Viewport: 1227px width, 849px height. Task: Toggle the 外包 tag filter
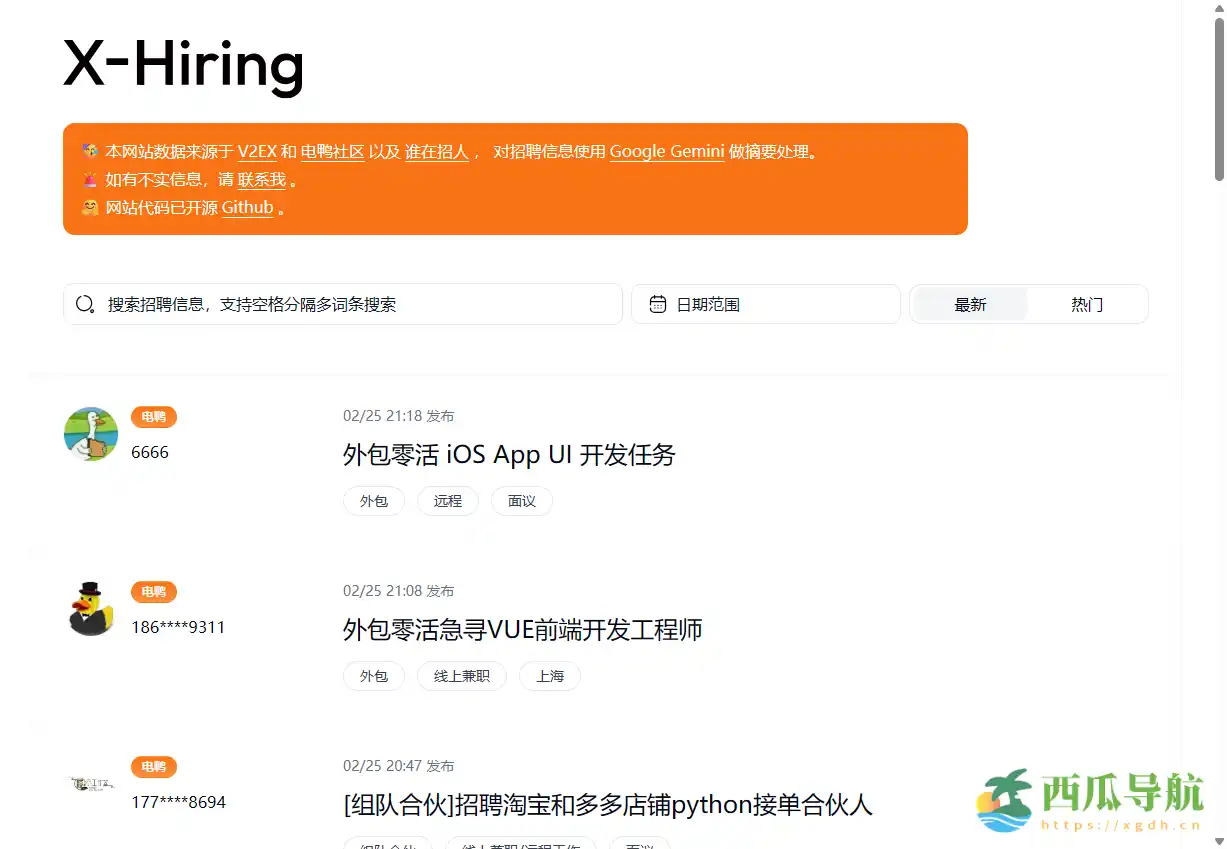pos(373,501)
